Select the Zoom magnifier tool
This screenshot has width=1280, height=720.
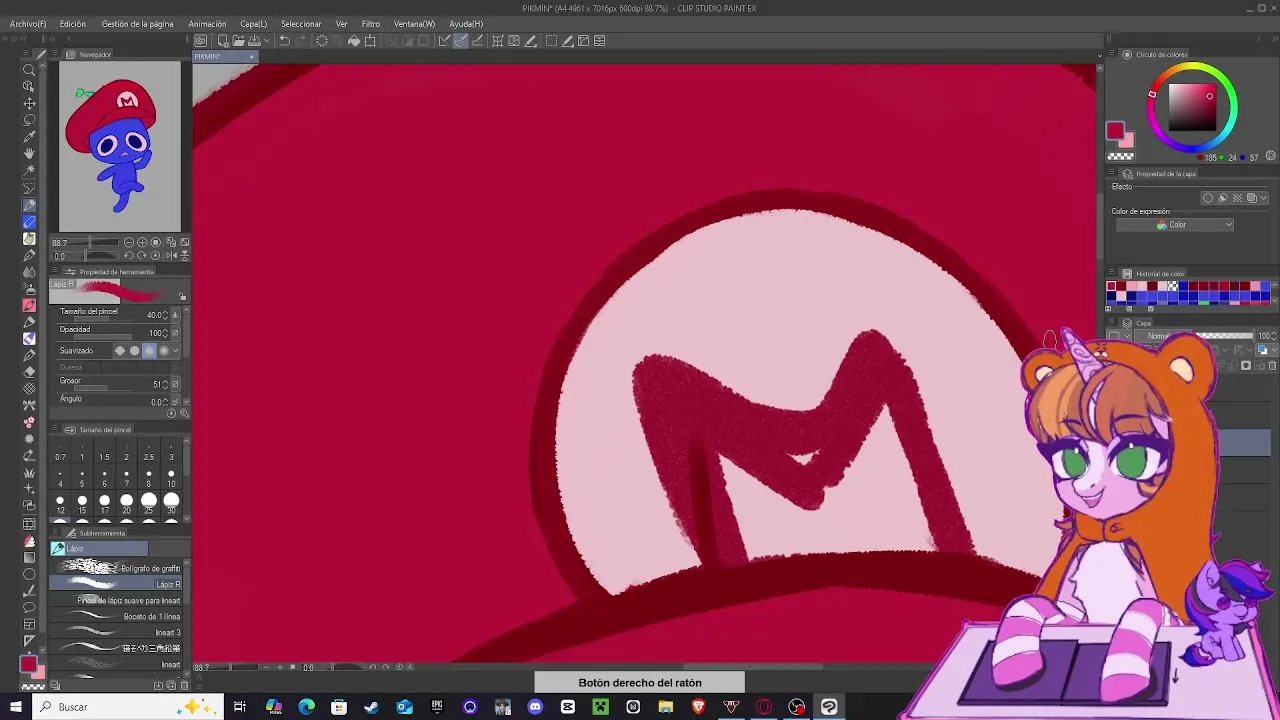[29, 69]
